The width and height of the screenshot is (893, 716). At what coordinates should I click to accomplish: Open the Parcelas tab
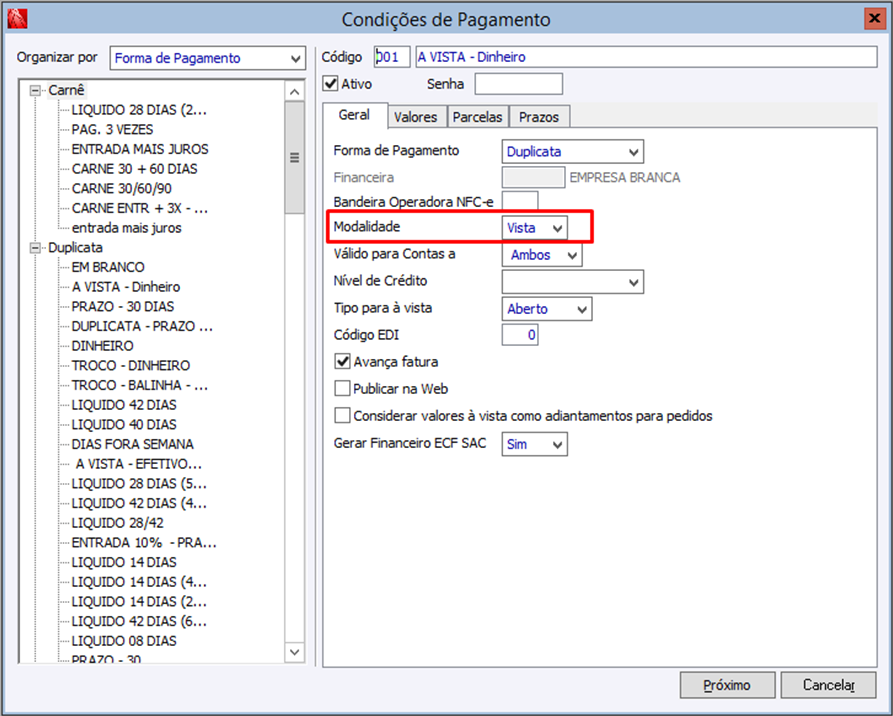[477, 117]
